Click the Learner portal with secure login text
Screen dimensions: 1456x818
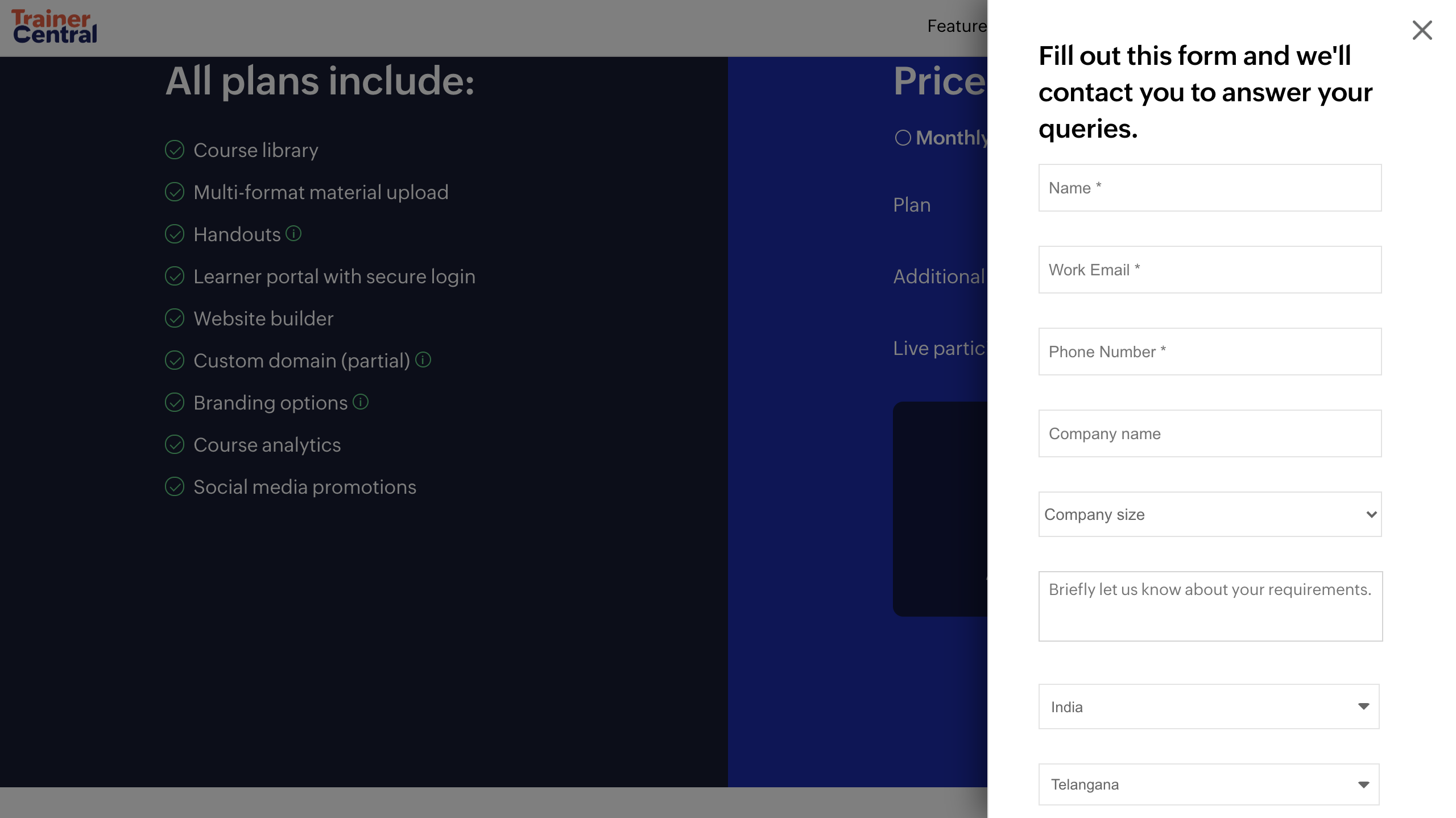[x=334, y=276]
